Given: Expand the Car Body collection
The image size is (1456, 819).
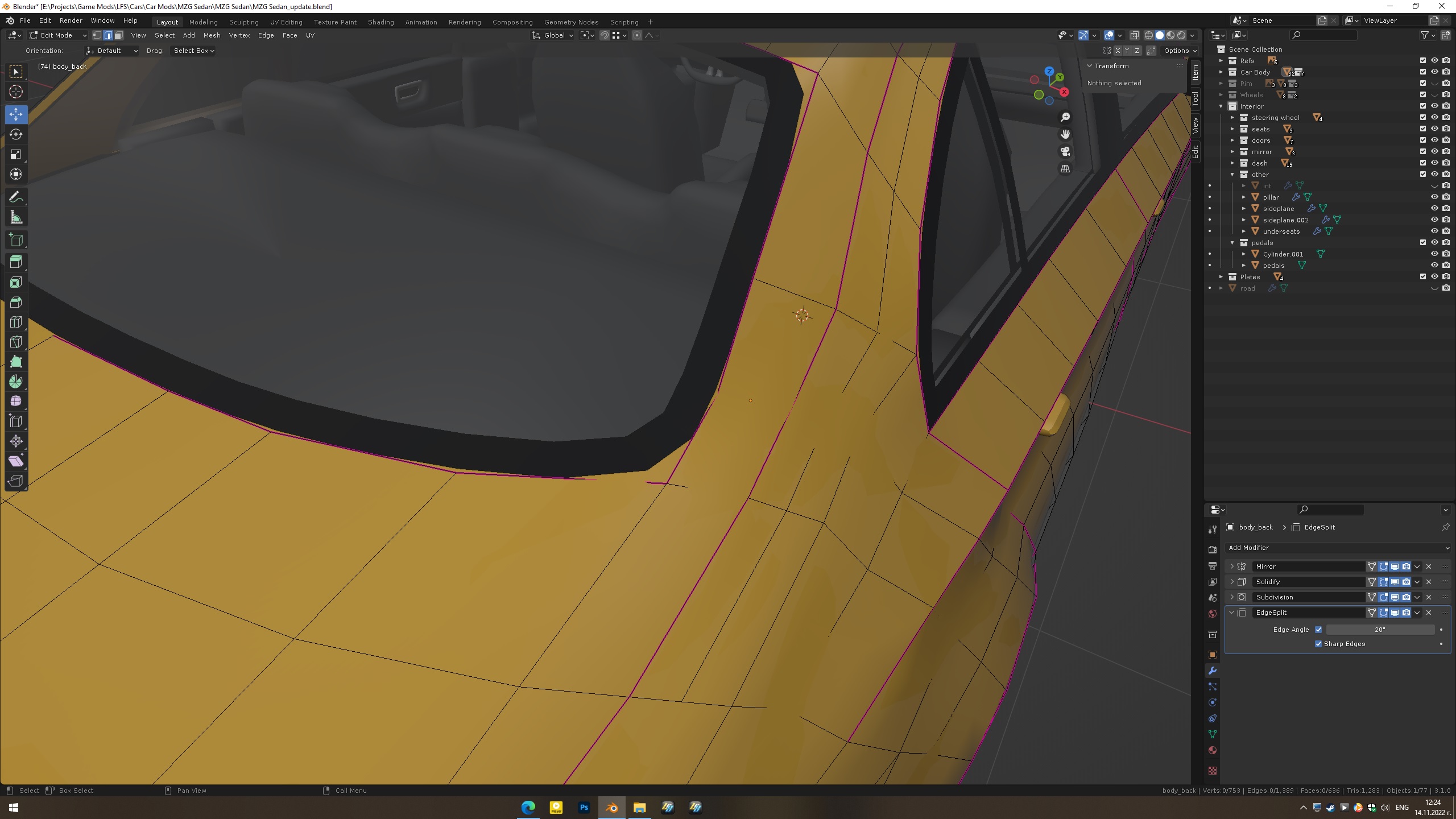Looking at the screenshot, I should point(1221,72).
